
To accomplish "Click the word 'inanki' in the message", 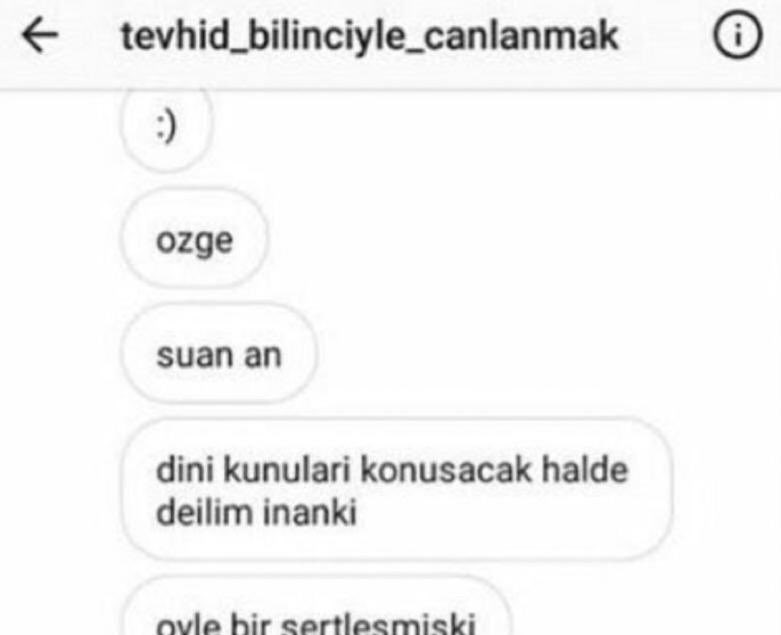I will pos(309,512).
